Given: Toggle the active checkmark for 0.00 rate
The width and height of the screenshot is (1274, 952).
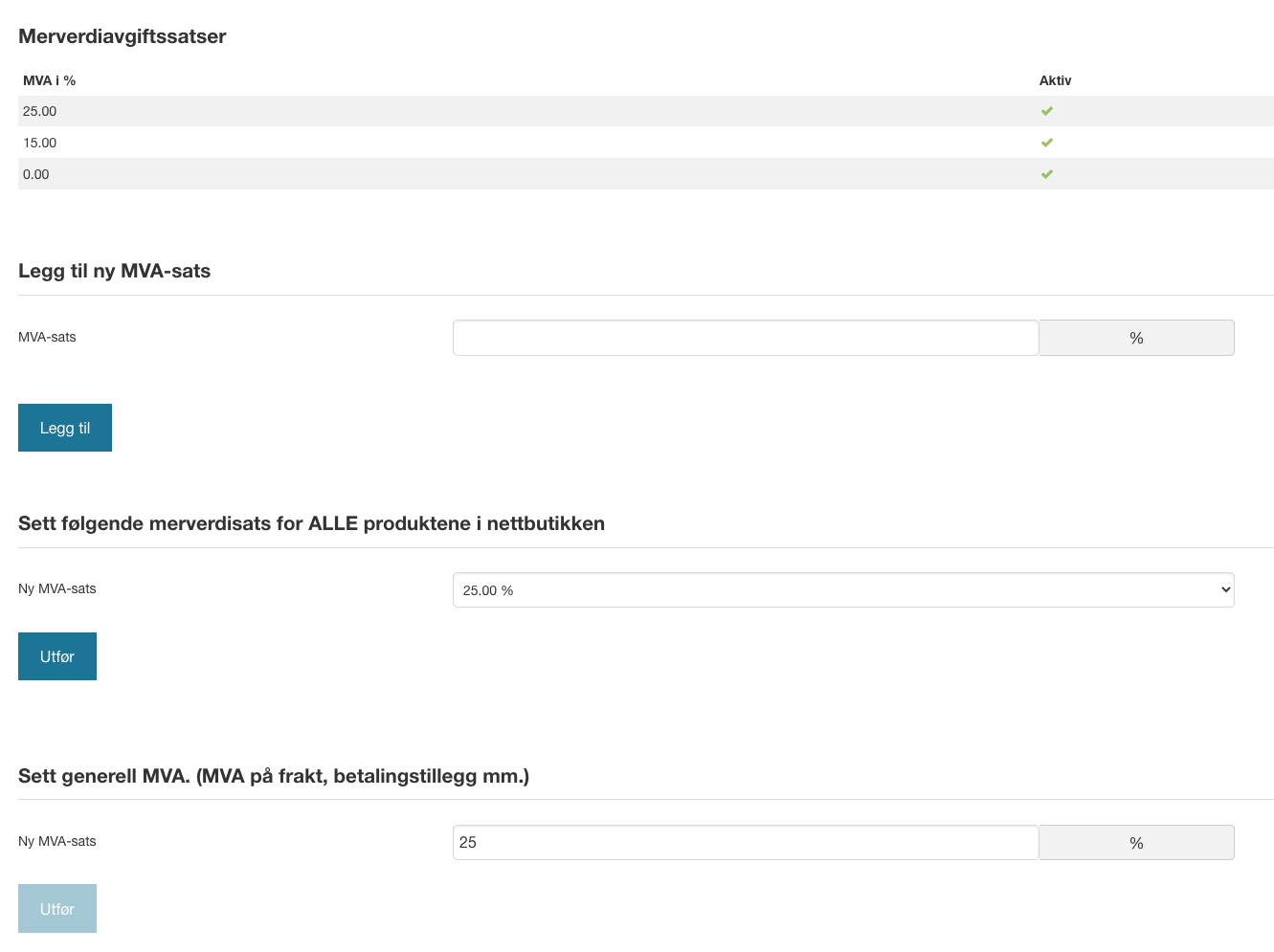Looking at the screenshot, I should pos(1047,174).
